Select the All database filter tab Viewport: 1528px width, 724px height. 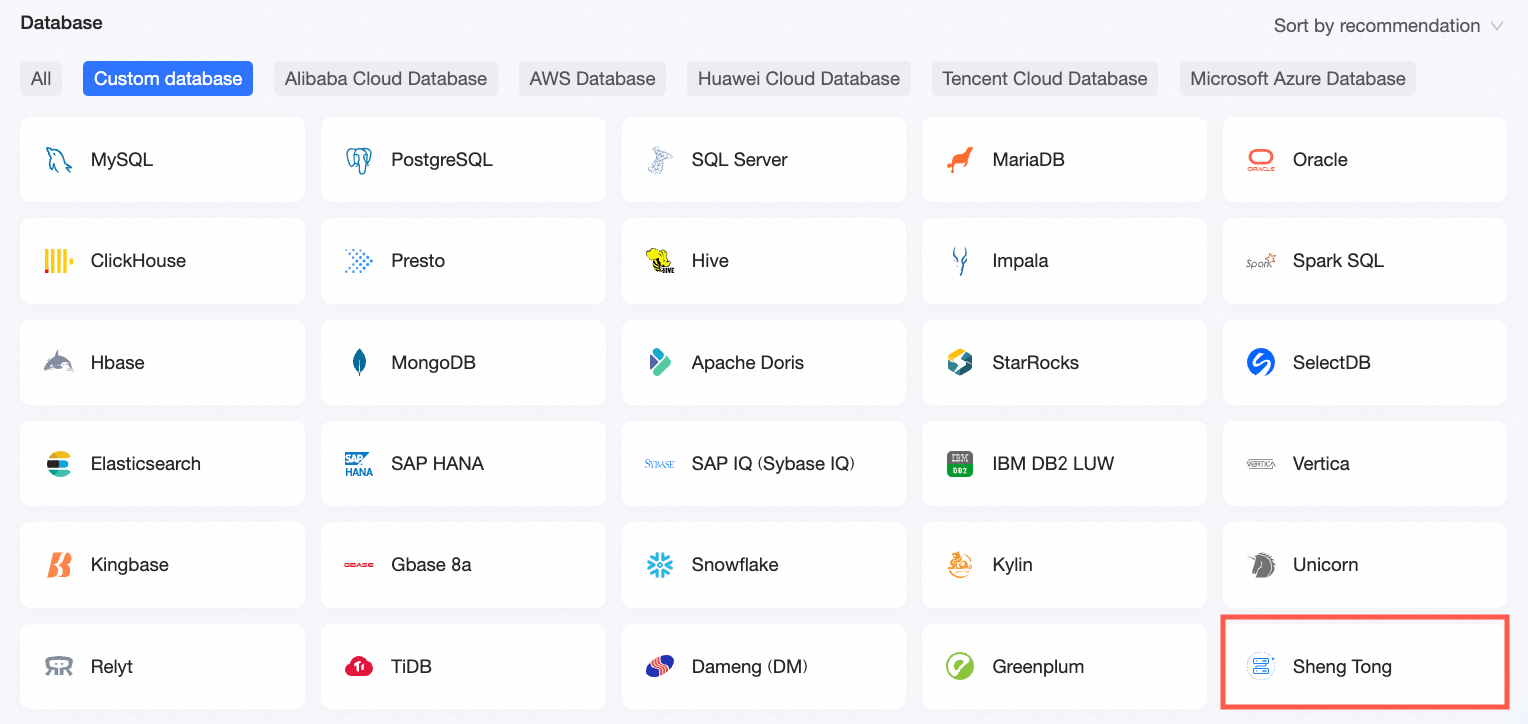(x=41, y=79)
